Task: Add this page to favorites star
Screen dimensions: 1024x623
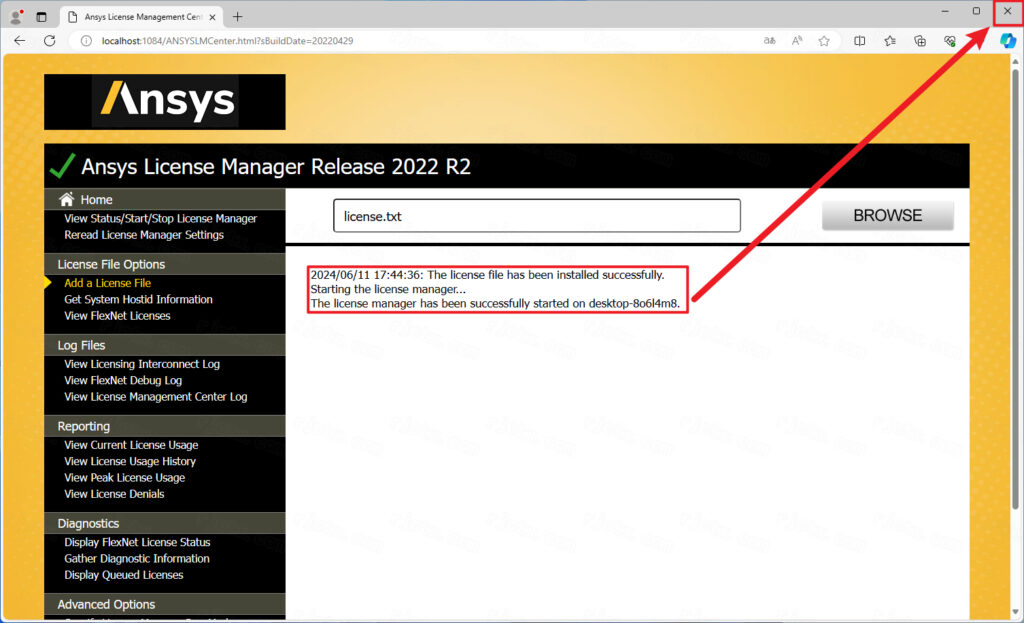Action: coord(824,40)
